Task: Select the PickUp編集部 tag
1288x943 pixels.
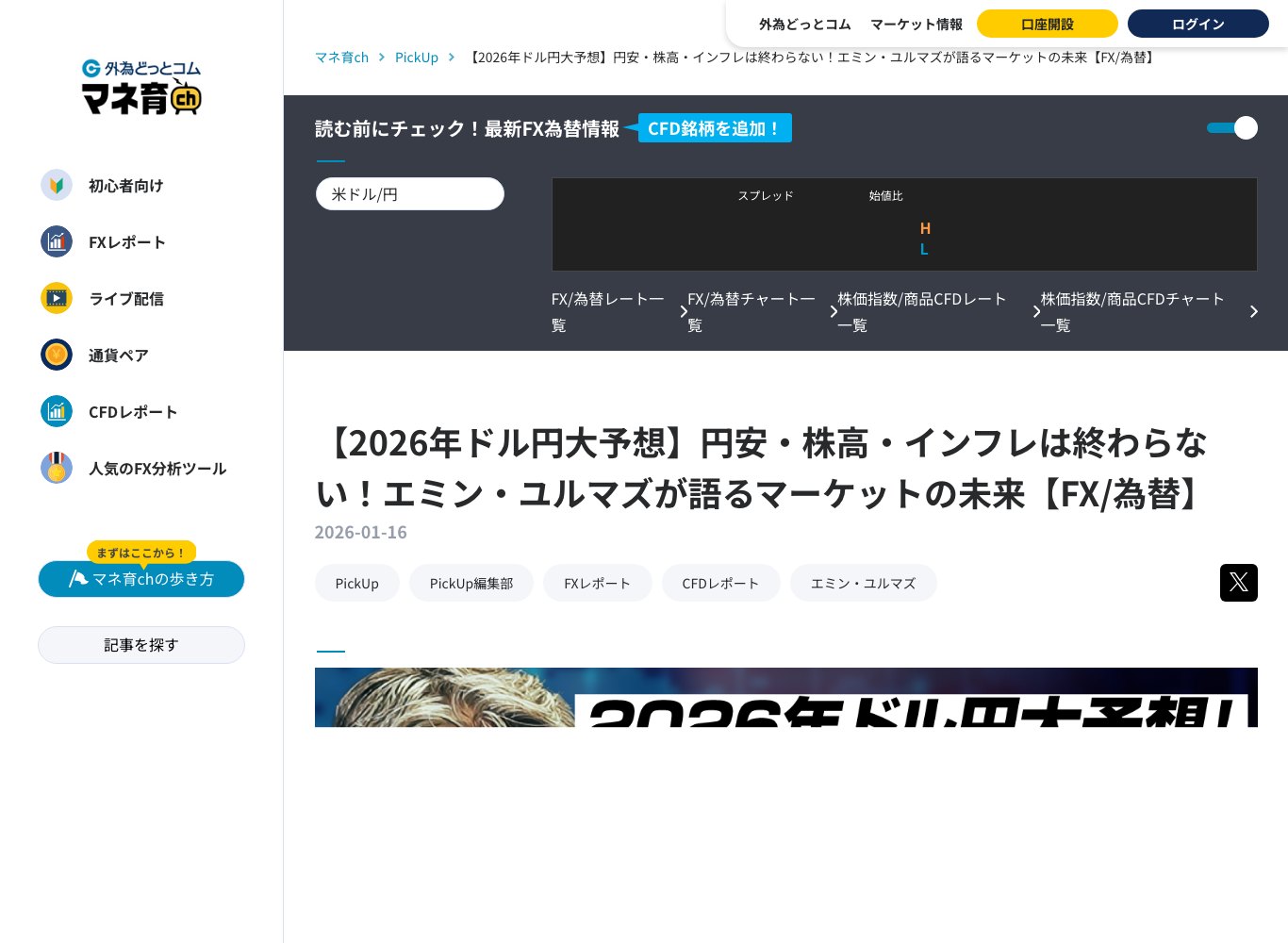Action: click(x=471, y=583)
